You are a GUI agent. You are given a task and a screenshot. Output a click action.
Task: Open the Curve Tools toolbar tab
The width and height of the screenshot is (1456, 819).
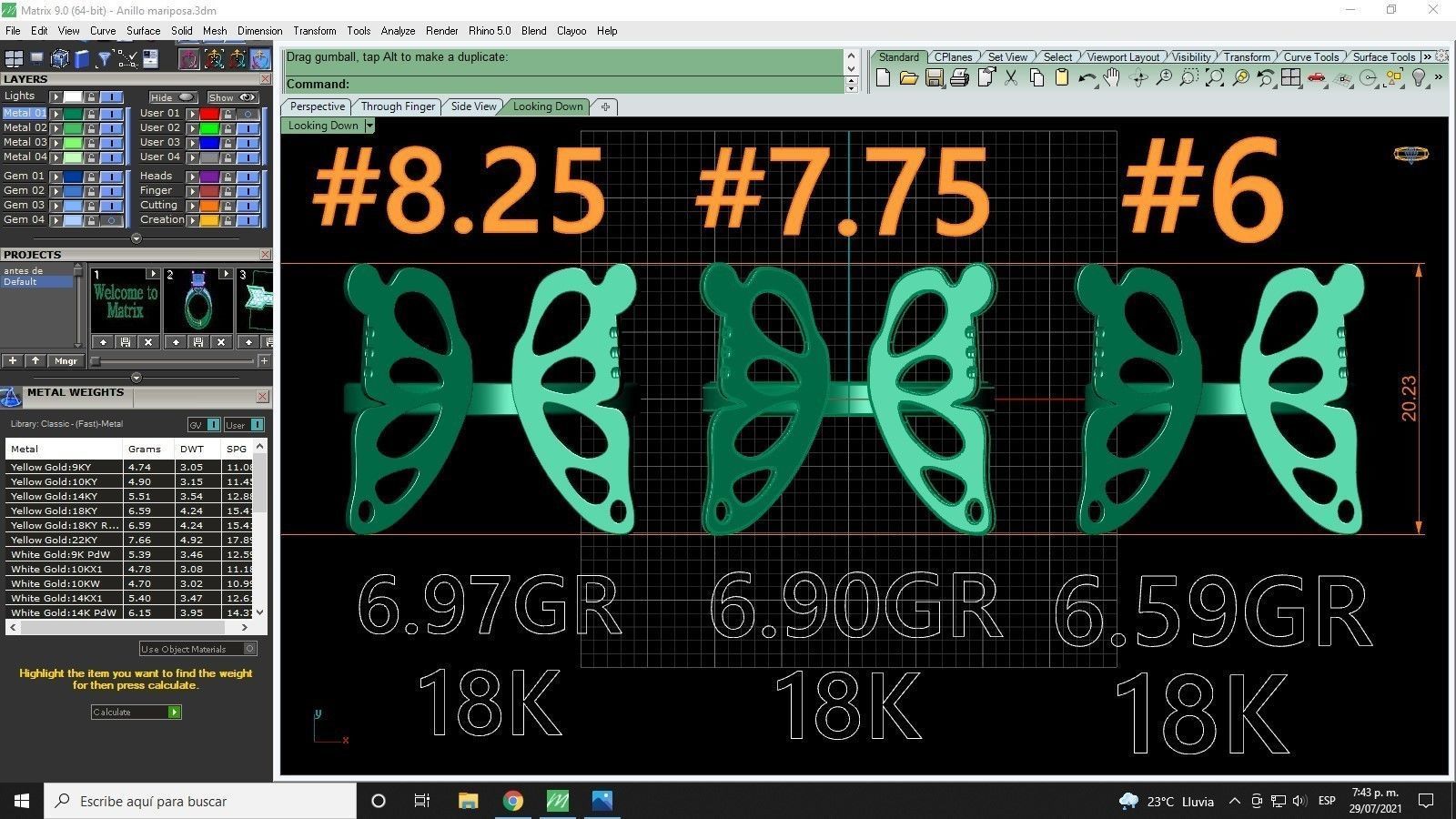point(1310,56)
